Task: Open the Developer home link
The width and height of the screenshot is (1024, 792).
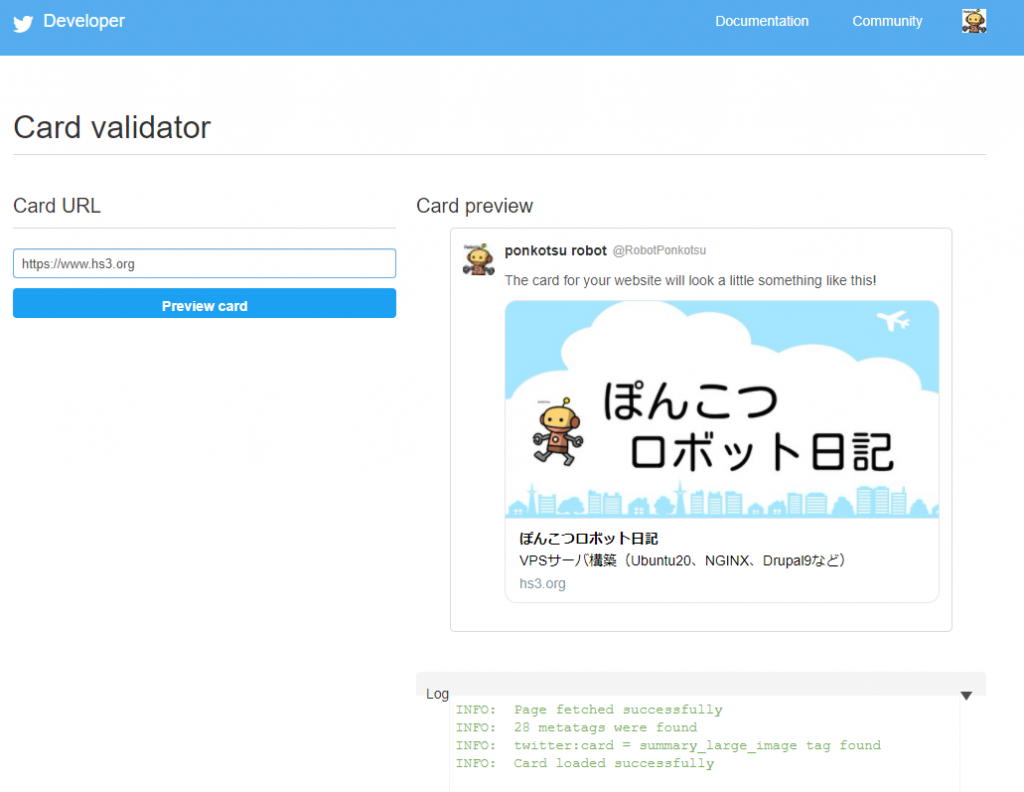Action: (84, 21)
